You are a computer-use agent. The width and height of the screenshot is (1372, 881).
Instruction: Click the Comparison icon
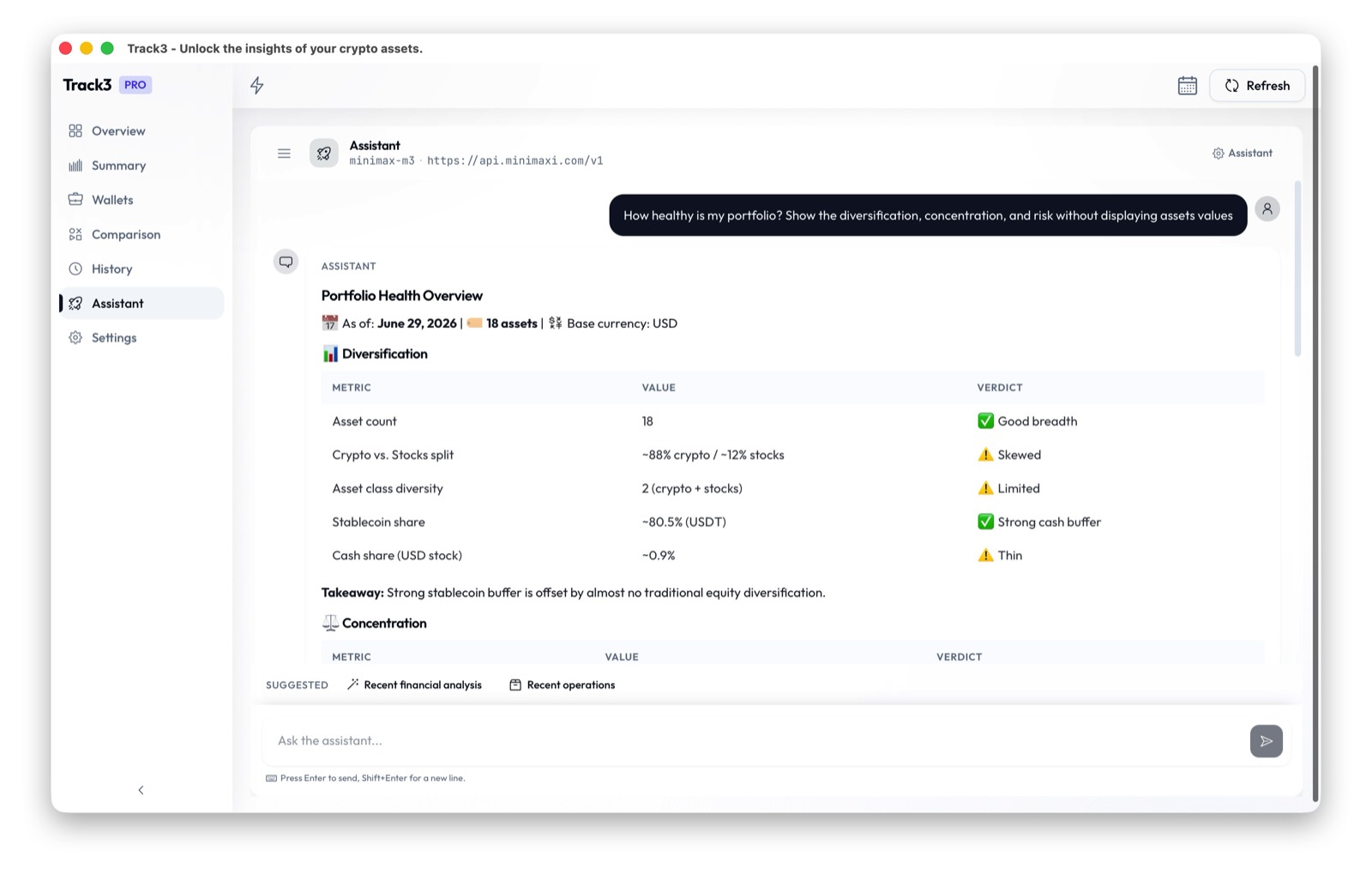pyautogui.click(x=75, y=234)
